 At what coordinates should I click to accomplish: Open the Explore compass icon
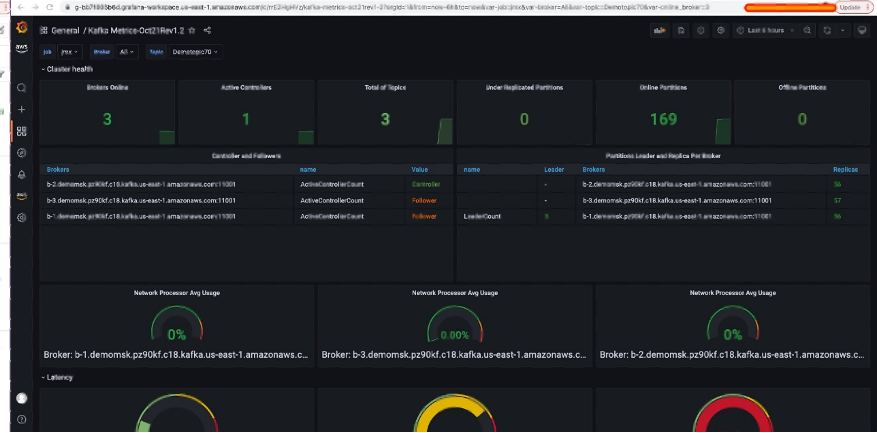coord(22,153)
